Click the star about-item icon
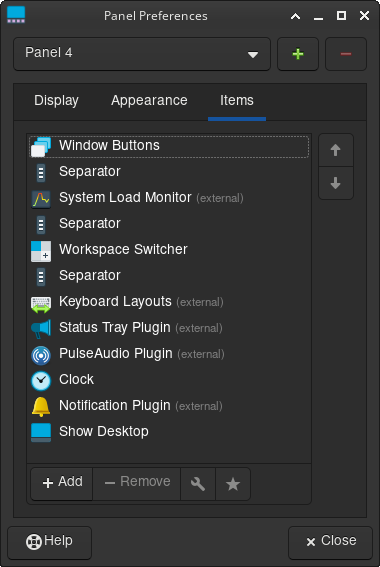380x567 pixels. pyautogui.click(x=233, y=484)
